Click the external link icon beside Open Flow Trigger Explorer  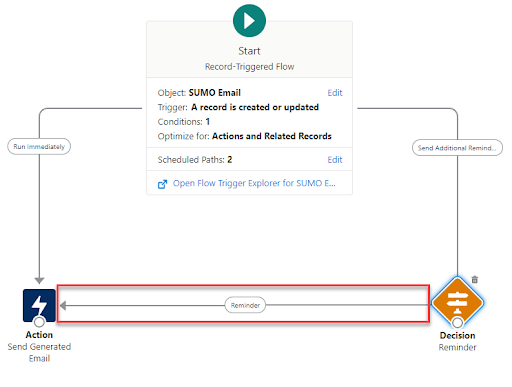pos(162,184)
